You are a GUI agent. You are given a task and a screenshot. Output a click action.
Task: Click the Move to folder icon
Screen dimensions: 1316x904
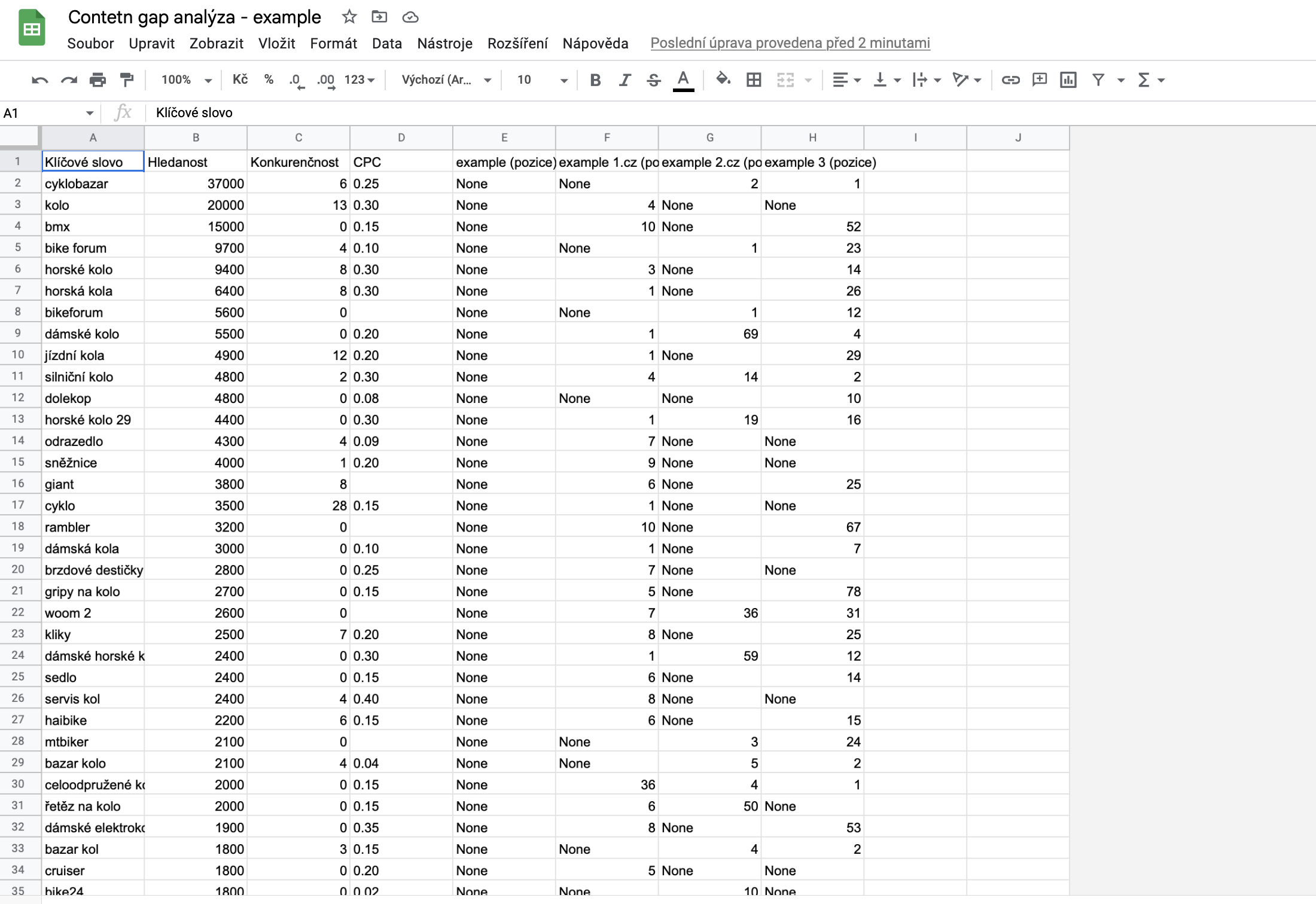coord(379,17)
